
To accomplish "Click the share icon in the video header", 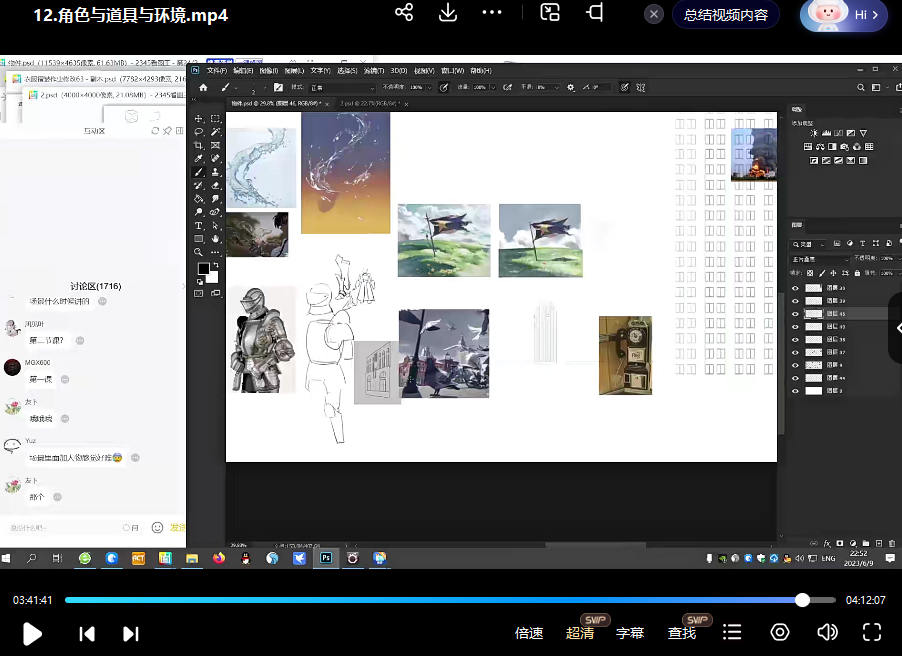I will pyautogui.click(x=404, y=13).
